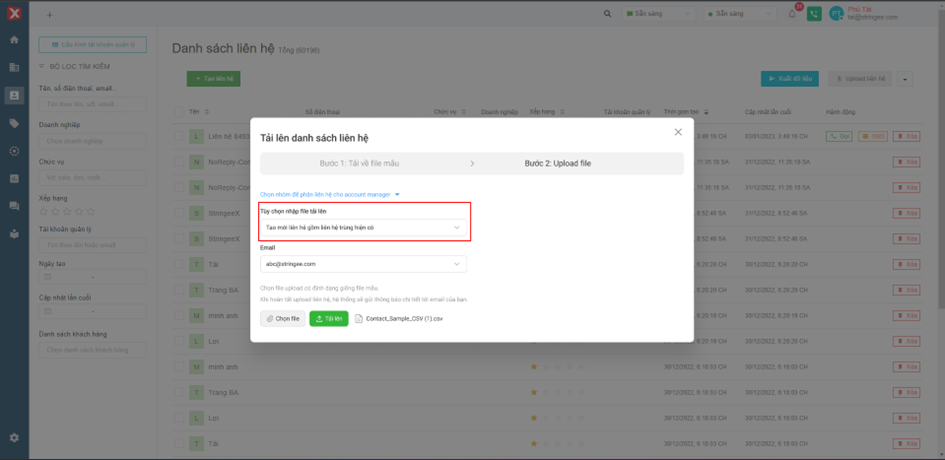Switch to 'Bước 1: Tải về file mẫu' step
Viewport: 945px width, 460px height.
pos(358,163)
